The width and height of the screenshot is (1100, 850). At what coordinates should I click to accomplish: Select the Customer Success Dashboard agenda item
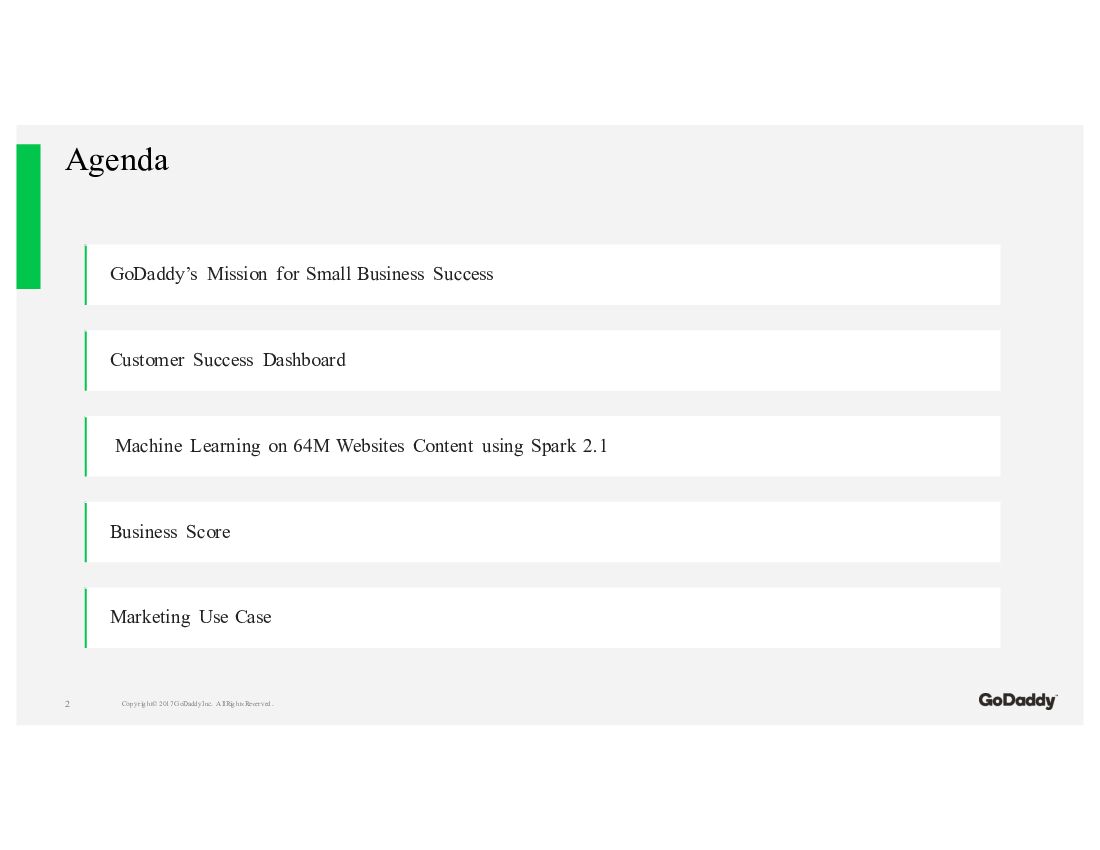pos(228,360)
